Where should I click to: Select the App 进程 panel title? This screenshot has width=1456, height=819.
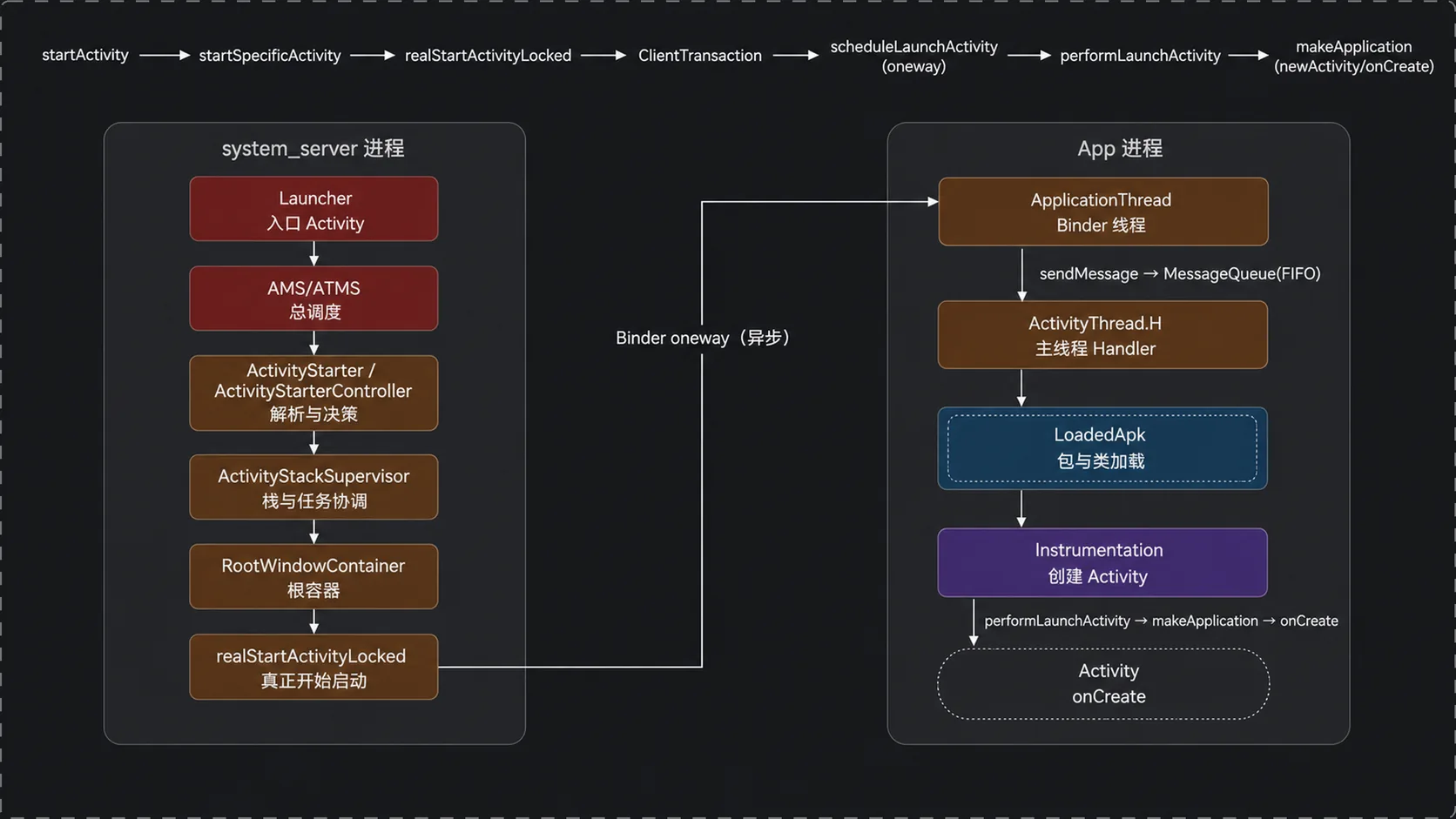[1120, 148]
